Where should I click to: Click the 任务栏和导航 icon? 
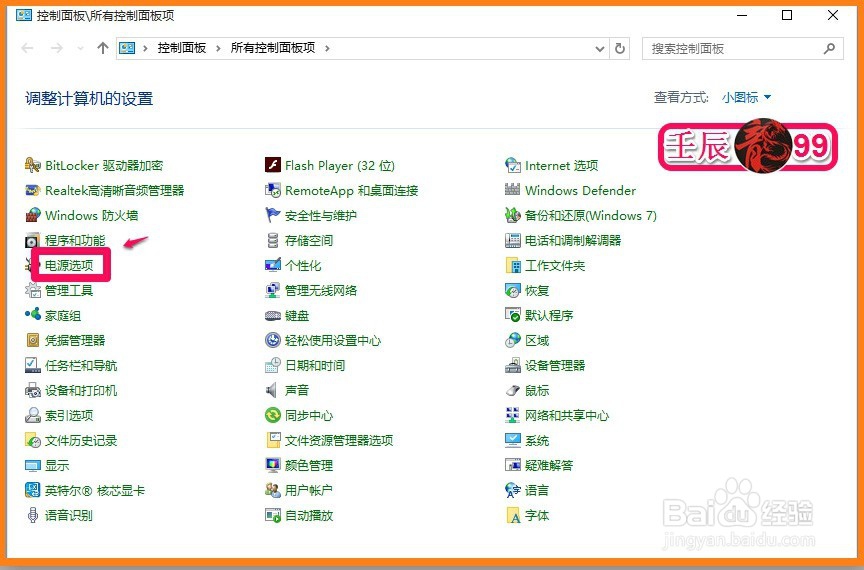[x=33, y=365]
